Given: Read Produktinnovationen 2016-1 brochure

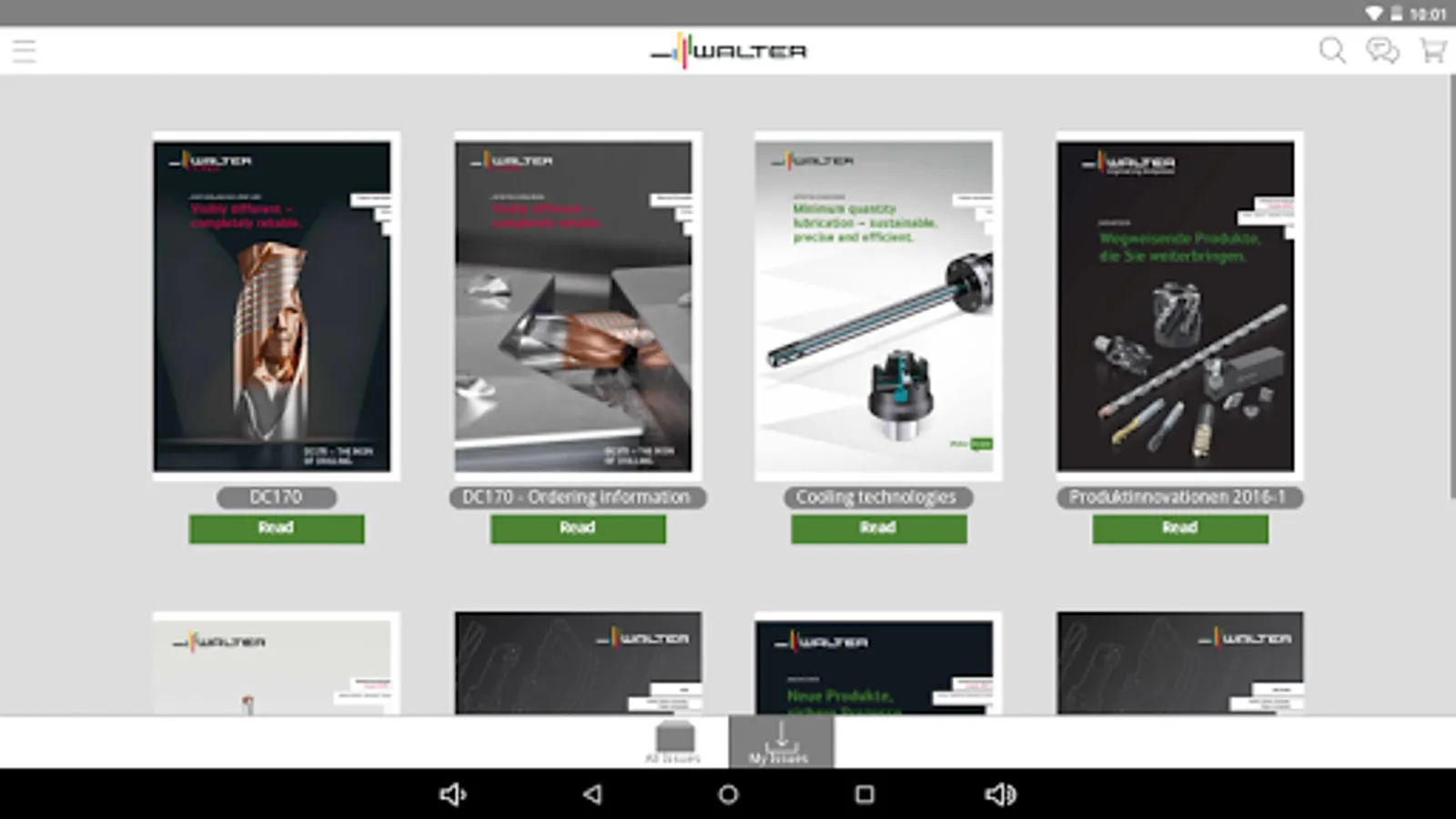Looking at the screenshot, I should [1180, 529].
